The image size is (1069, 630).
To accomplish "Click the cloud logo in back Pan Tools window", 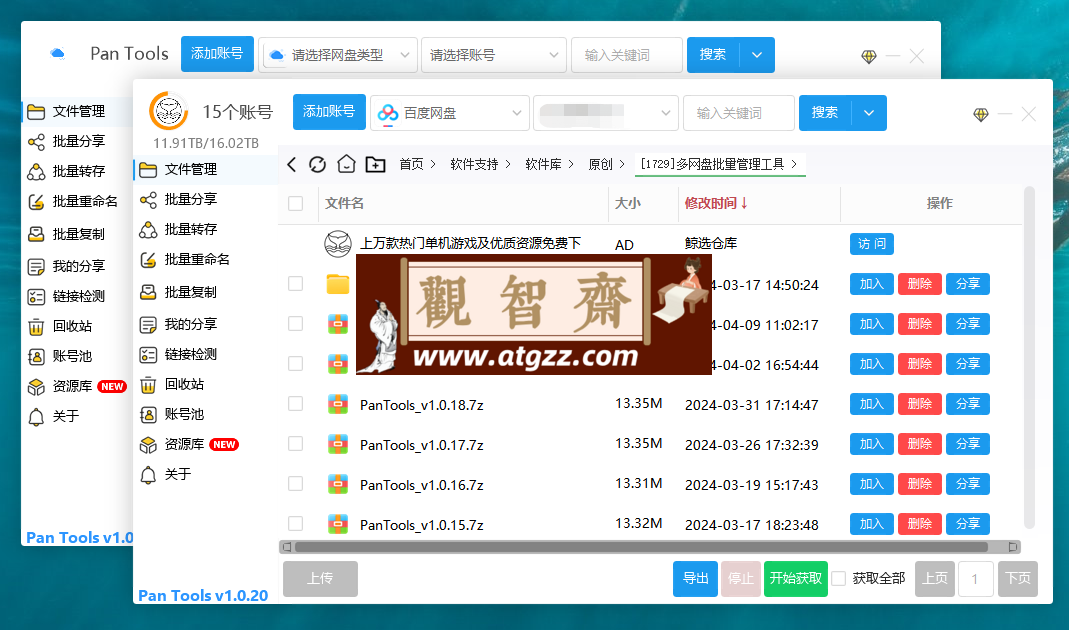I will click(x=58, y=54).
